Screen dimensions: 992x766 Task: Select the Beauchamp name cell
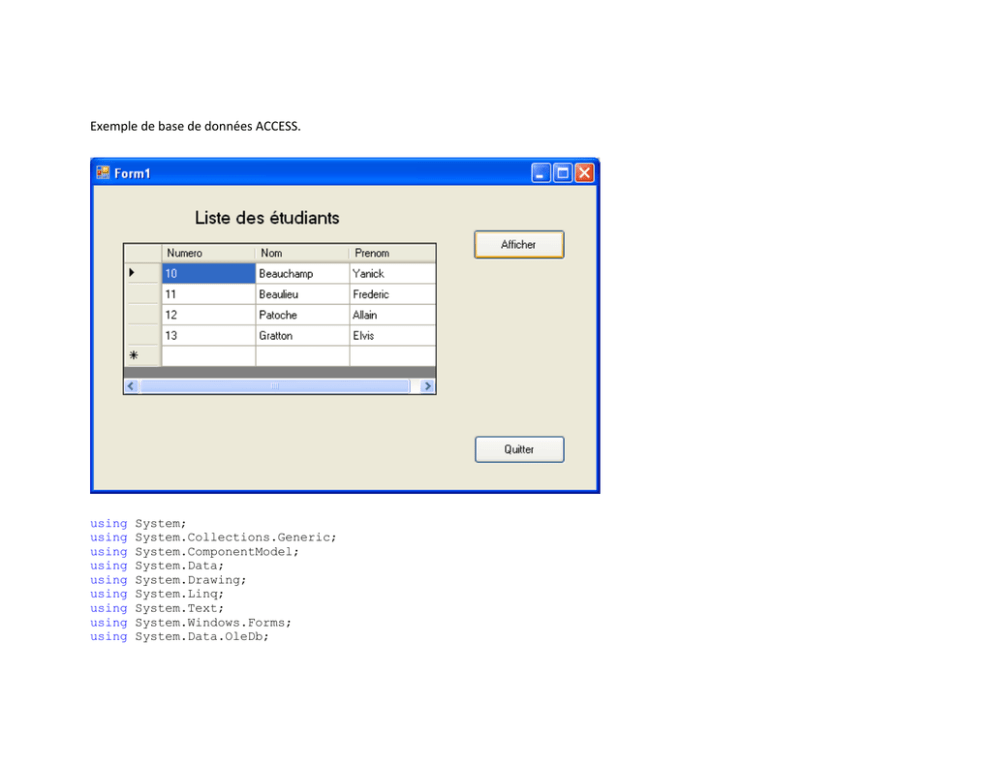click(302, 273)
